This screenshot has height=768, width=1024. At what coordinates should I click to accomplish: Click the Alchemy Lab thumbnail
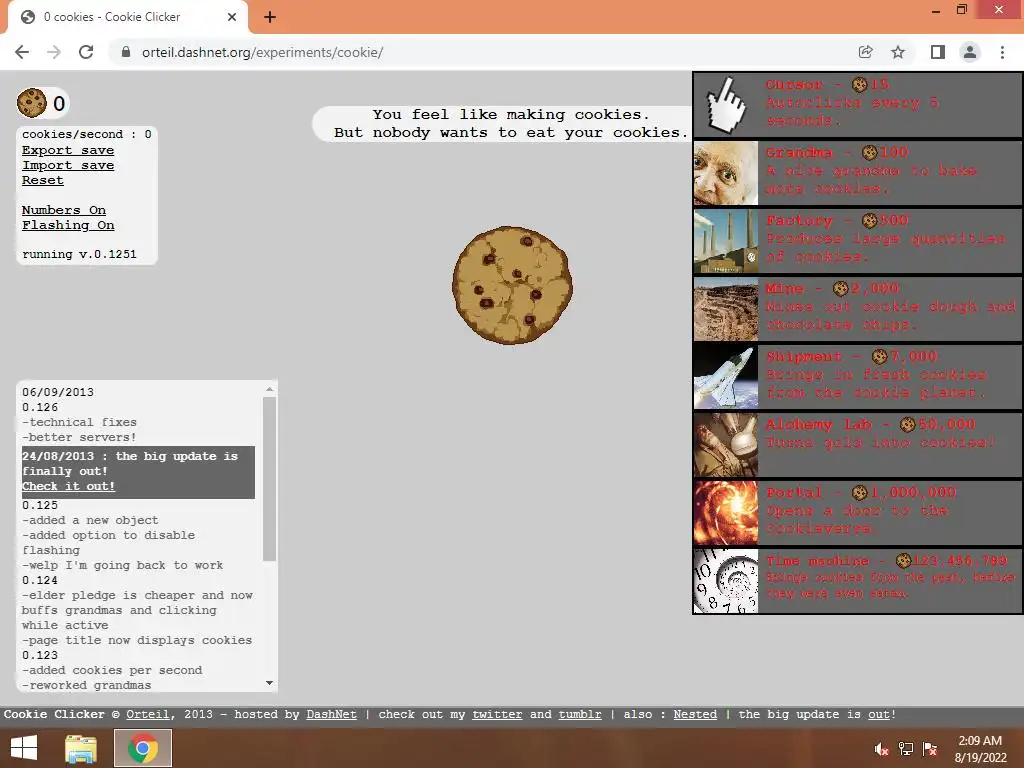coord(726,445)
